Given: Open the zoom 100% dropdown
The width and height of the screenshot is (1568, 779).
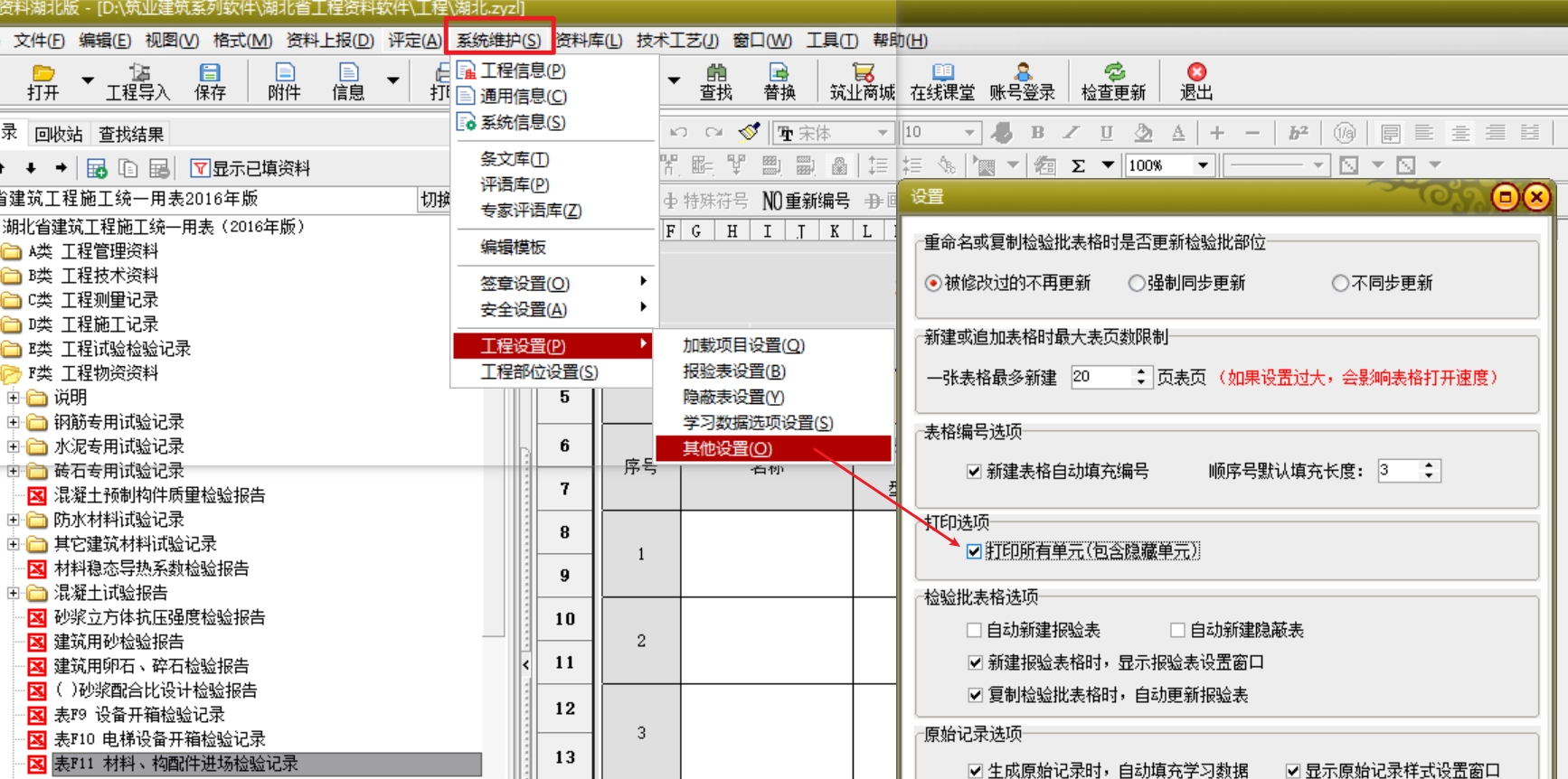Looking at the screenshot, I should tap(1202, 165).
